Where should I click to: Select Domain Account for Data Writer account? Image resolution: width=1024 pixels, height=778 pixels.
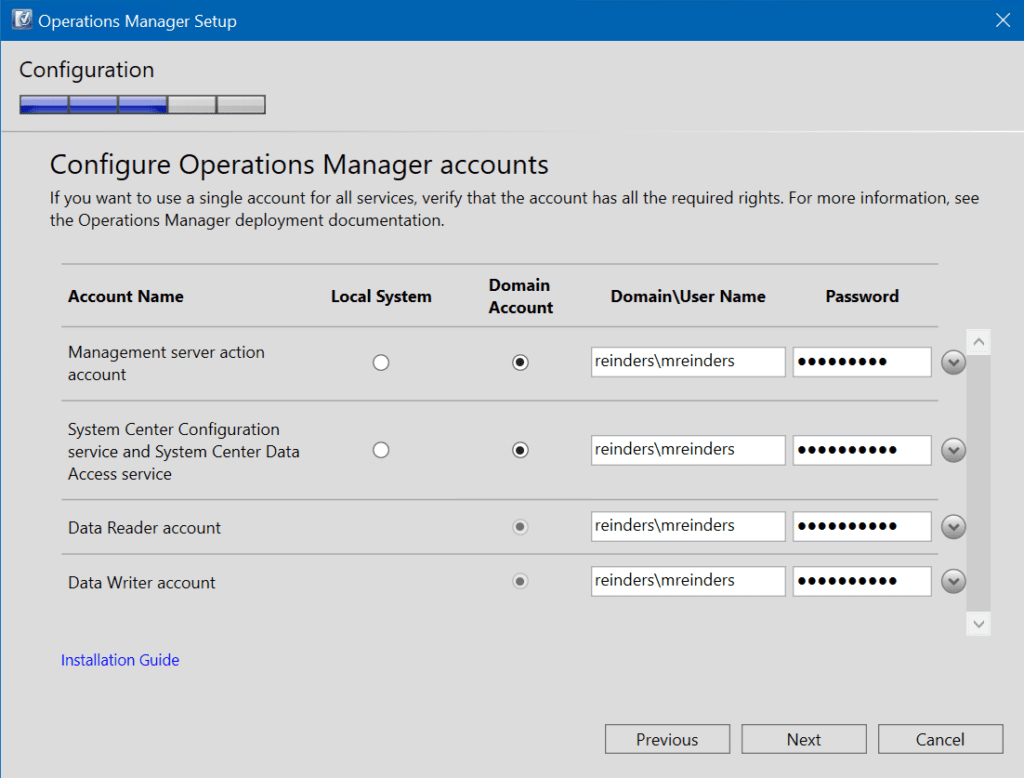520,581
